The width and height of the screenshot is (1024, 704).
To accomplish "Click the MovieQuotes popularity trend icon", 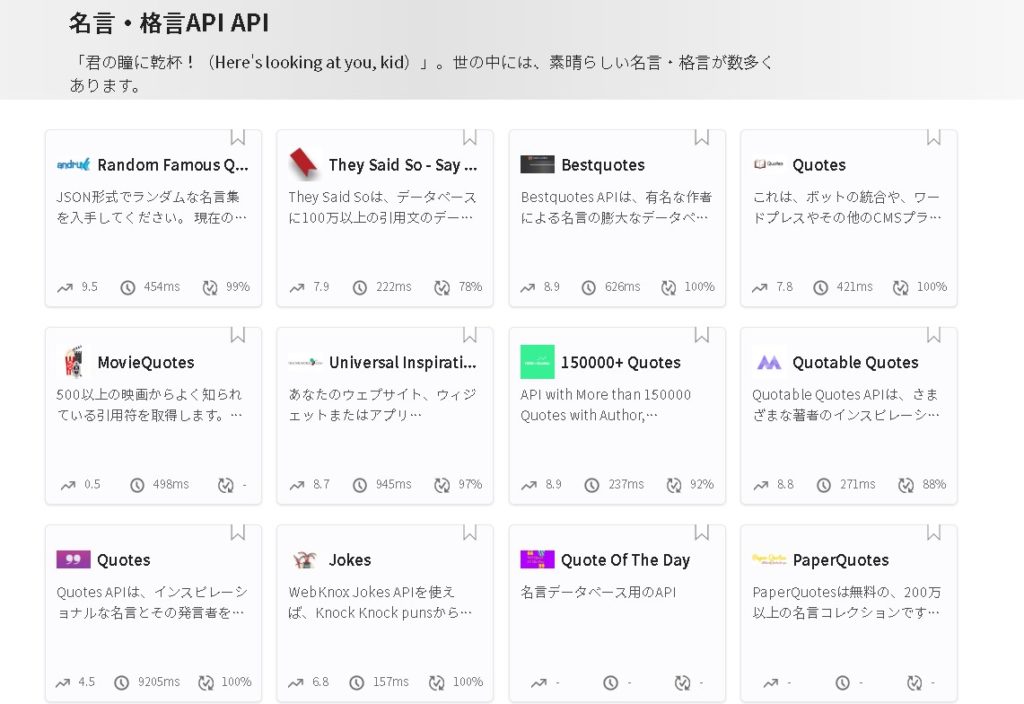I will (67, 485).
